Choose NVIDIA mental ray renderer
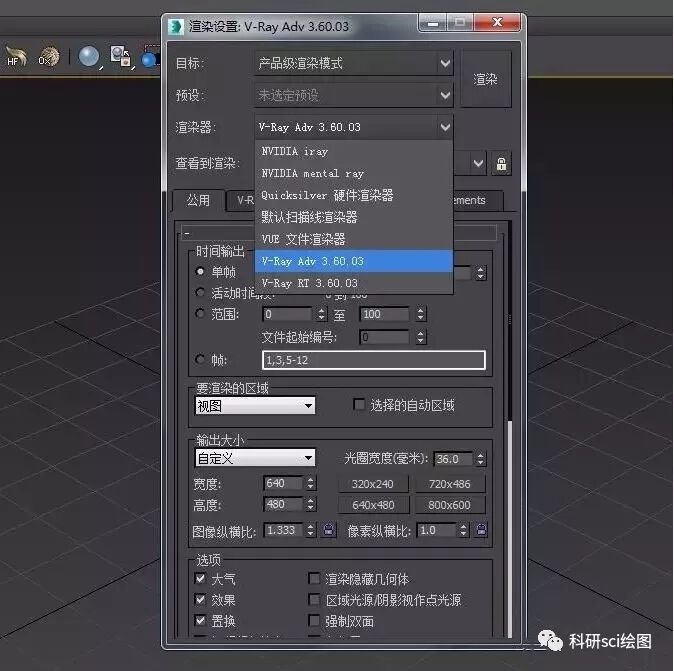 (354, 173)
